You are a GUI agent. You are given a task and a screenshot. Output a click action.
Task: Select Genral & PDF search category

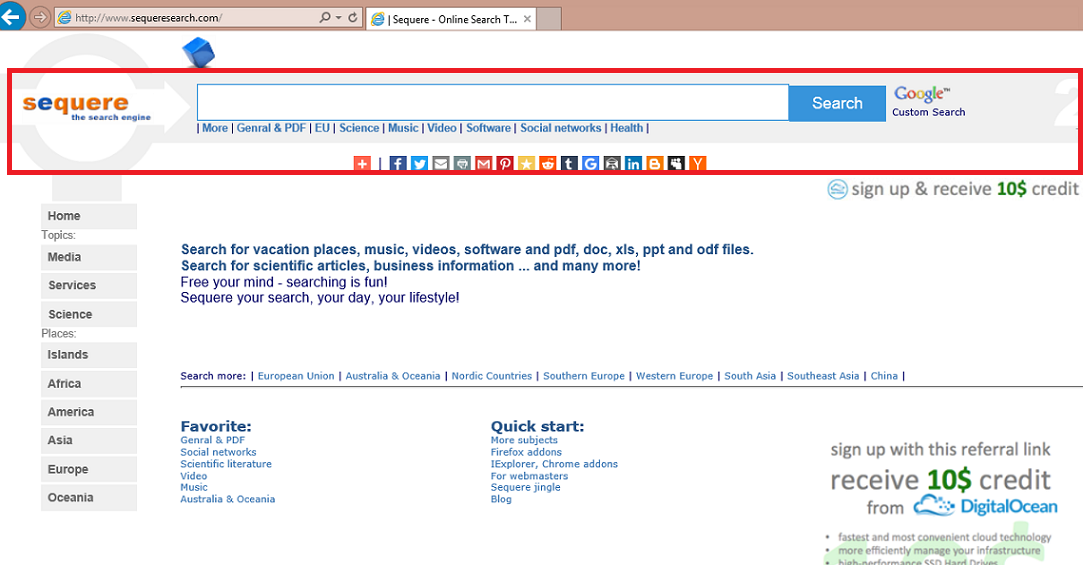click(x=271, y=128)
